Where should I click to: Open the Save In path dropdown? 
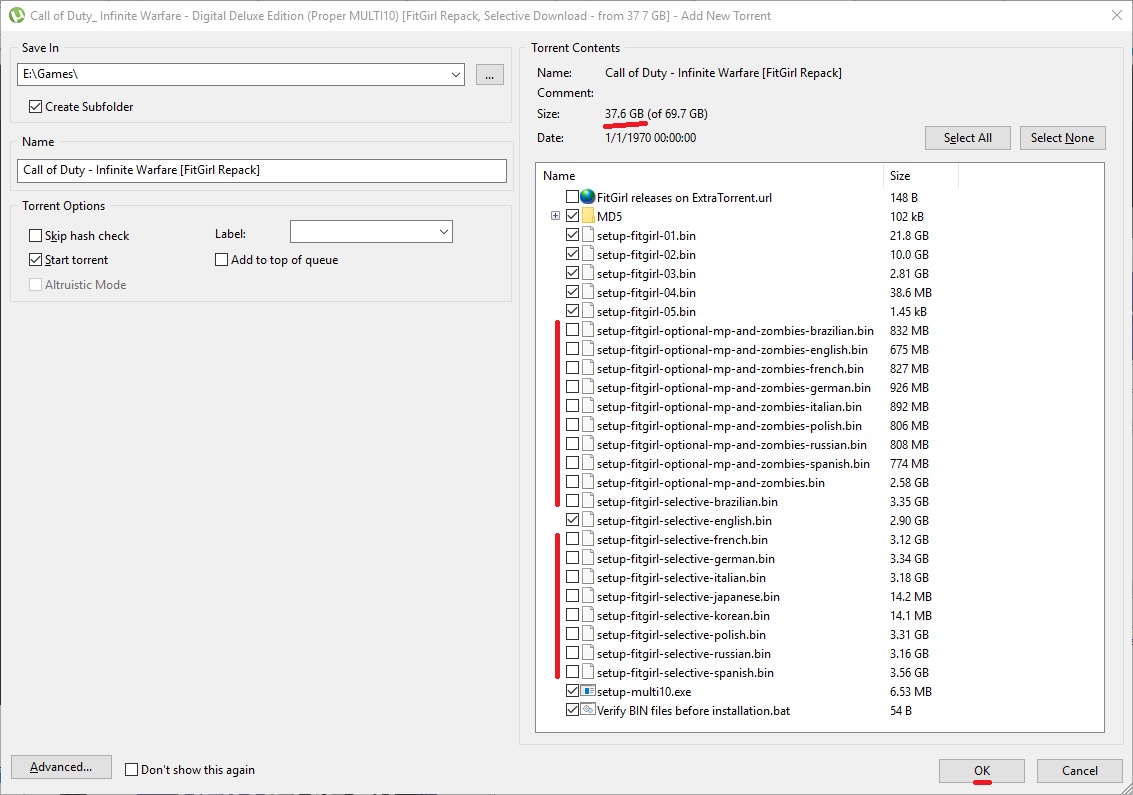tap(456, 74)
